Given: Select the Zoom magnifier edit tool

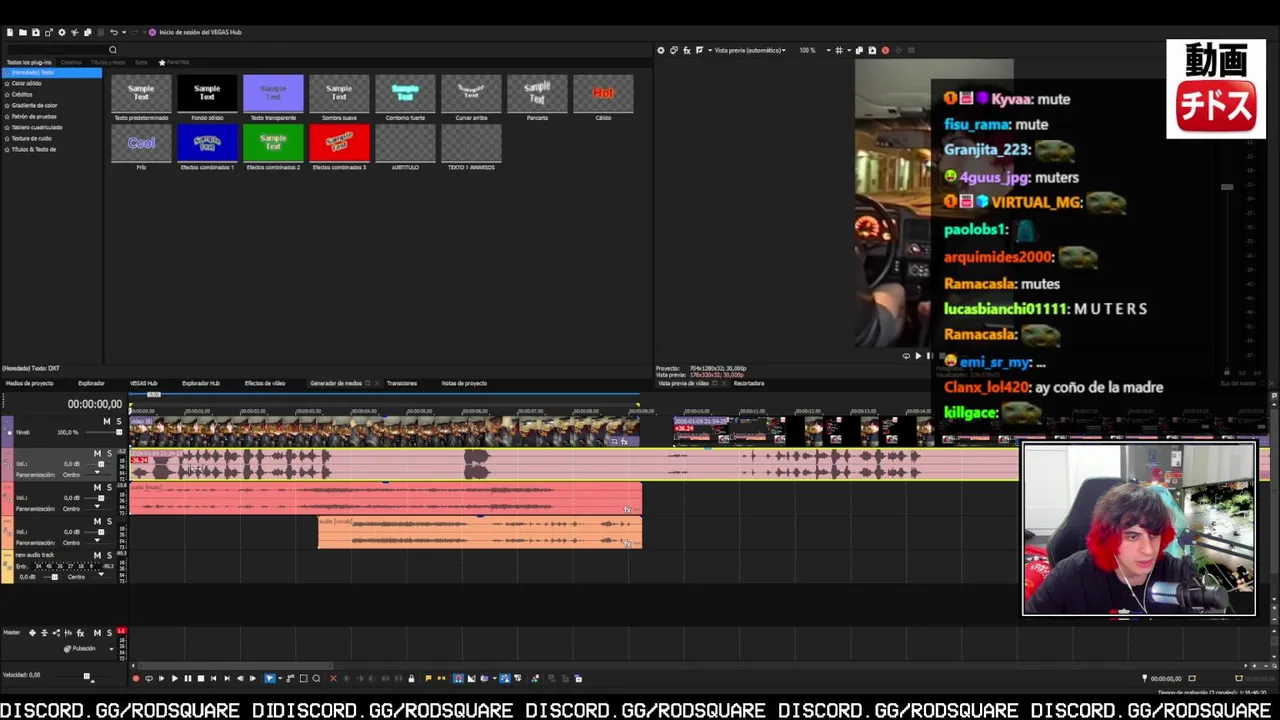Looking at the screenshot, I should point(316,679).
